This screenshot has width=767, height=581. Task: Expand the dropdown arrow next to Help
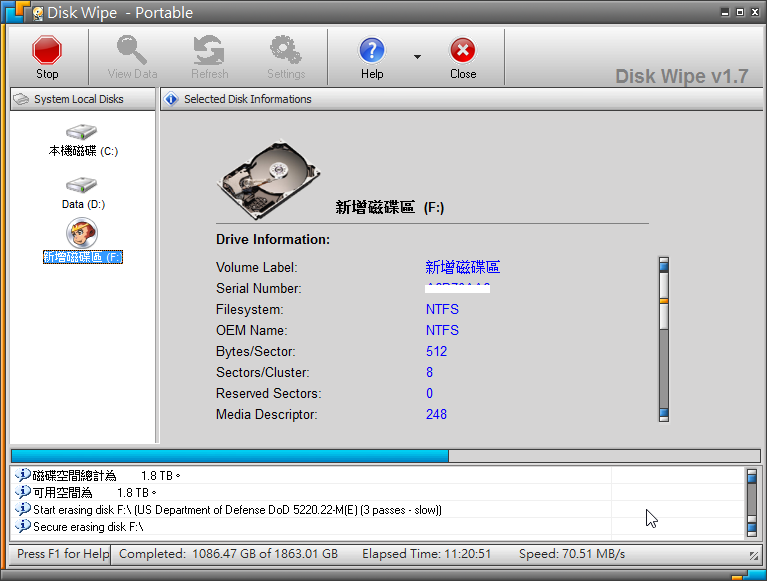pos(417,57)
